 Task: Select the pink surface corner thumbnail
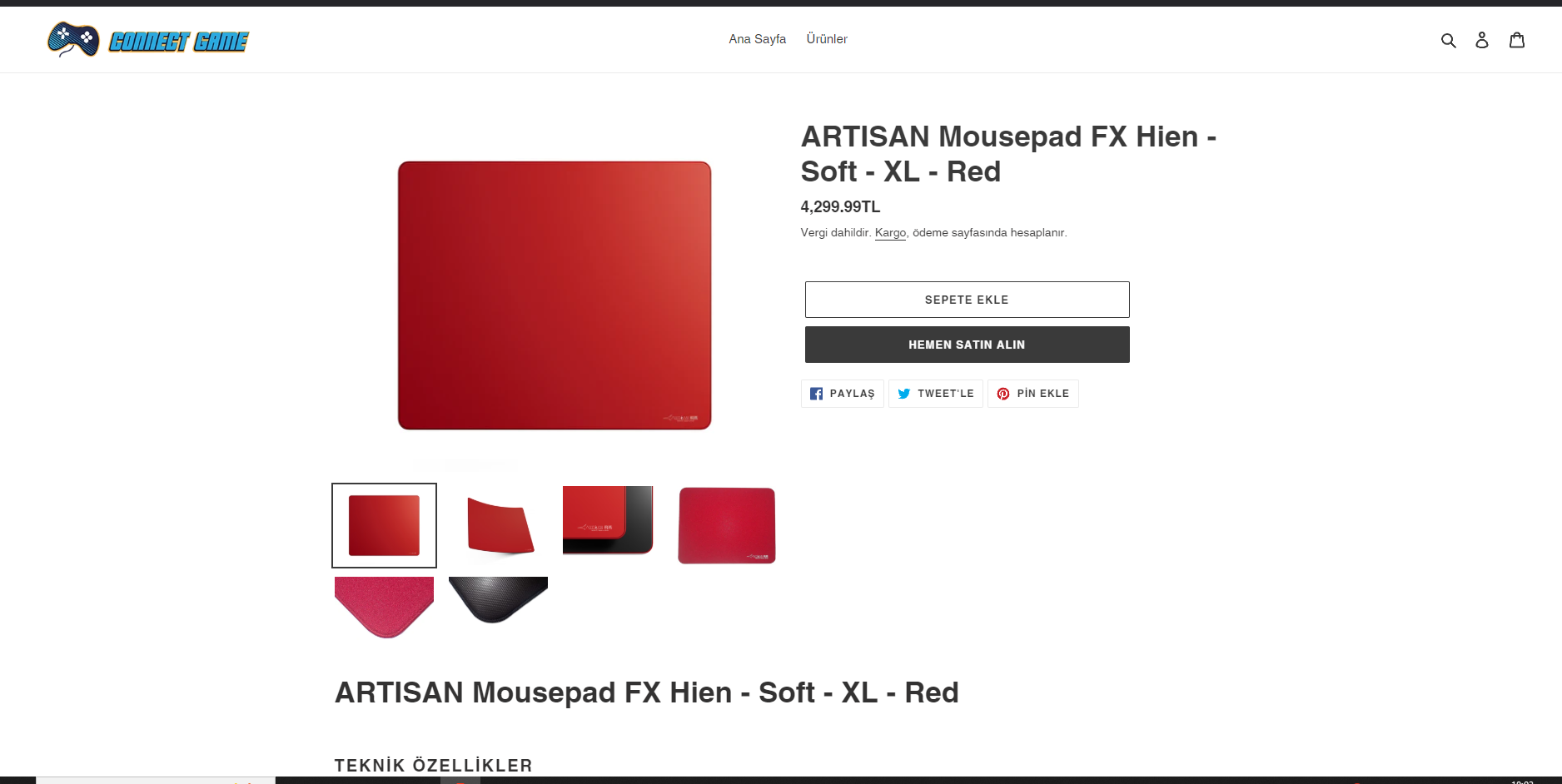[x=384, y=608]
